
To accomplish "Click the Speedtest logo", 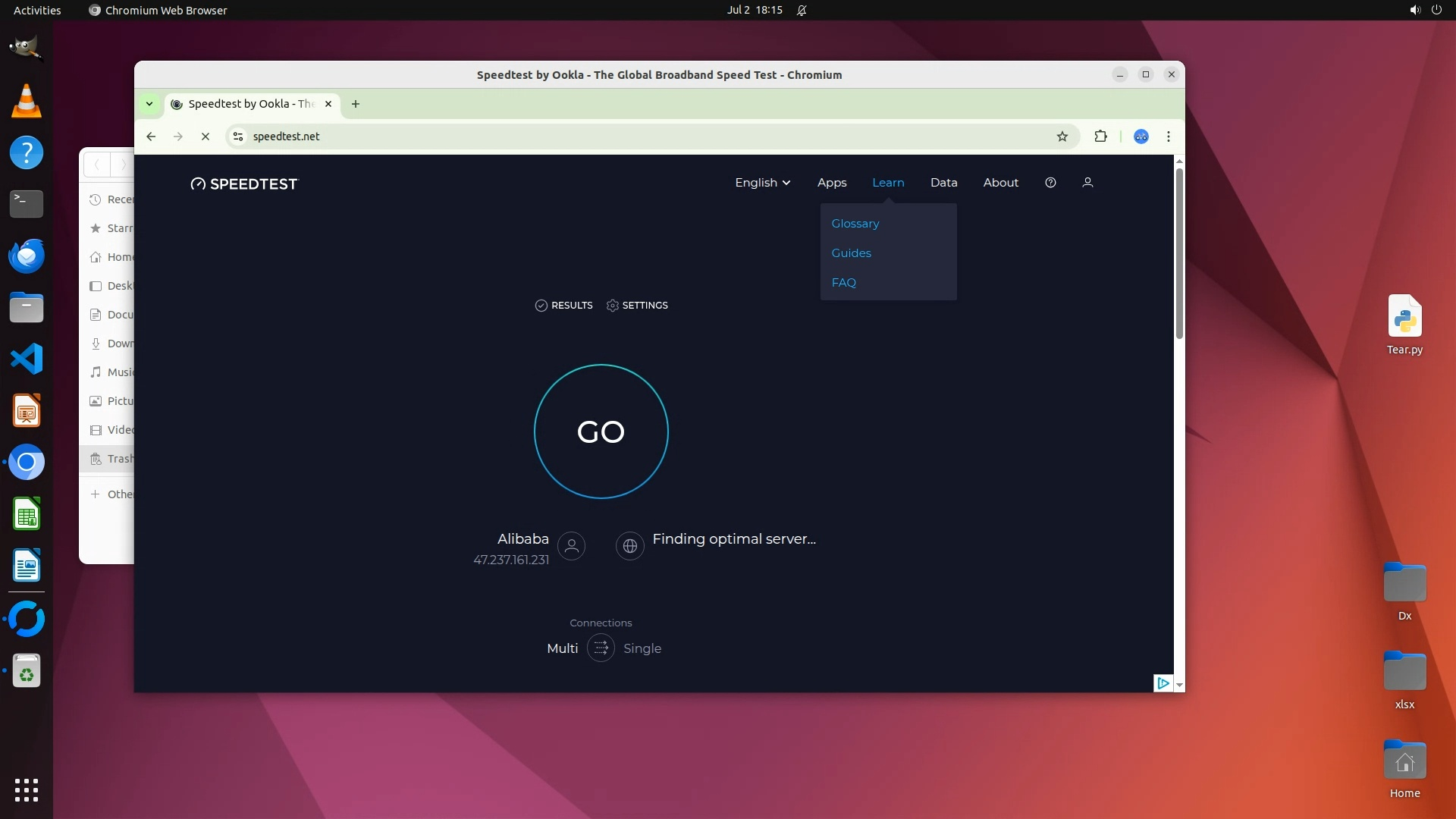I will (x=244, y=184).
